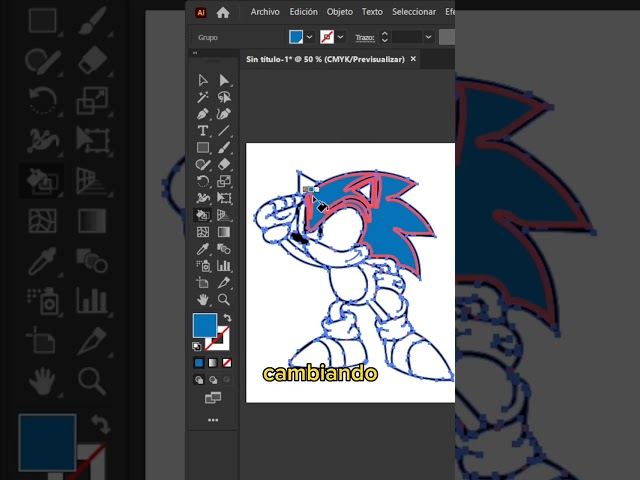The image size is (640, 480).
Task: Enable Draw Behind mode
Action: (x=213, y=380)
